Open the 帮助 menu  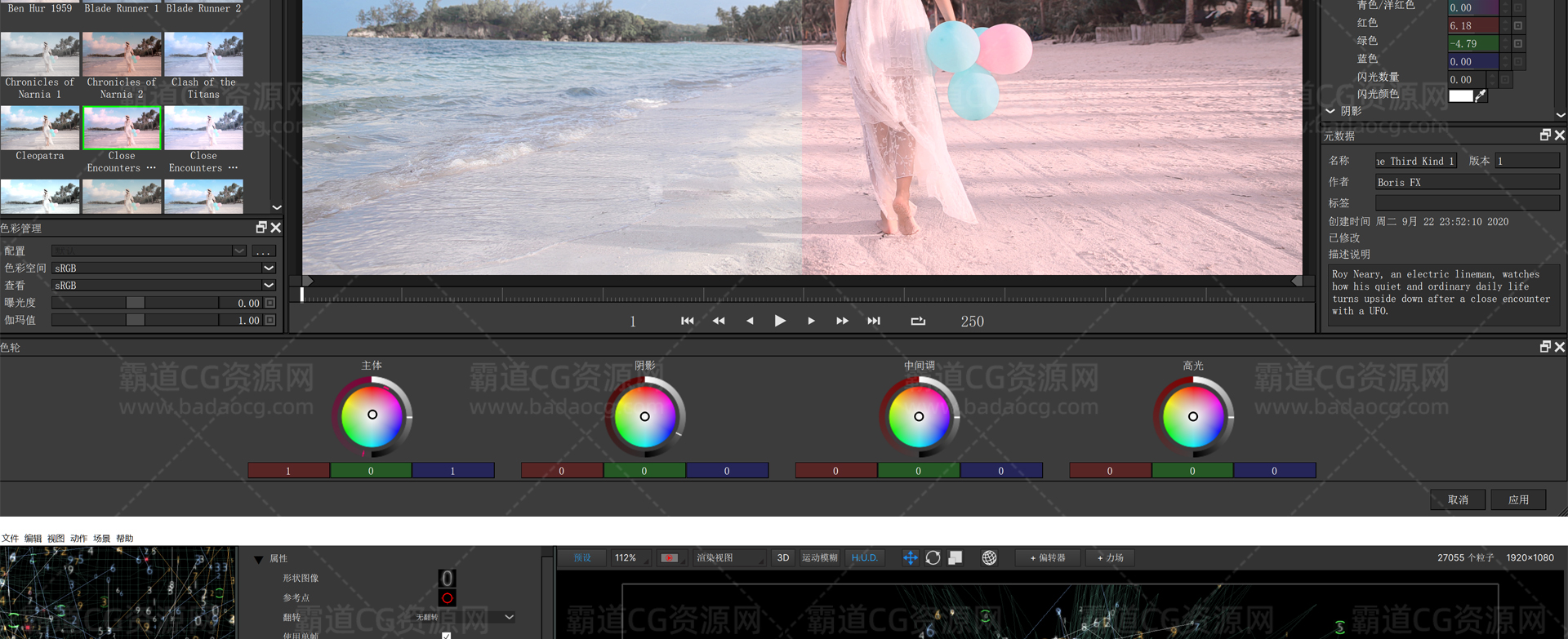click(124, 539)
